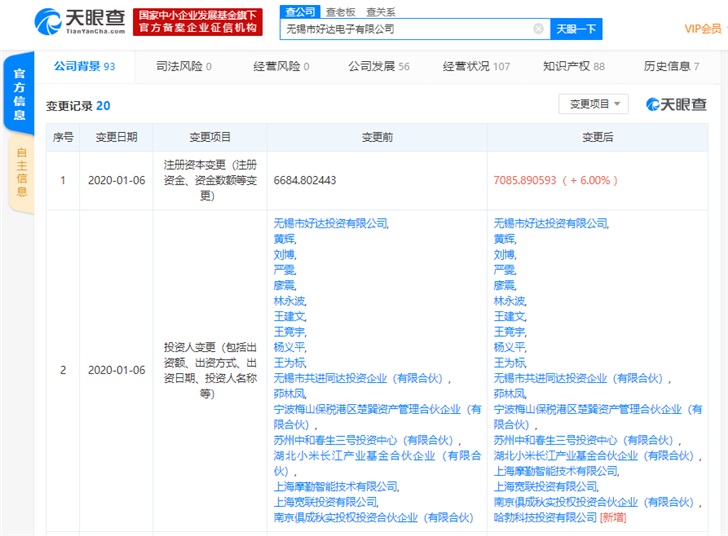Select the 查公司 search tab
The width and height of the screenshot is (728, 536).
tap(298, 11)
